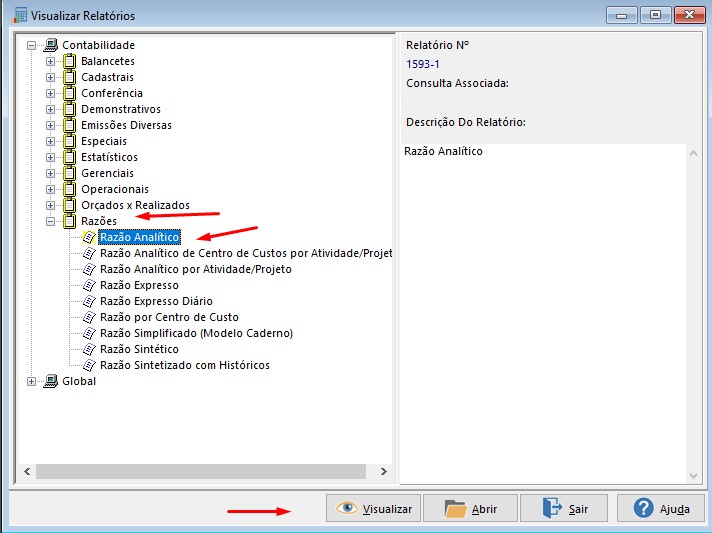Minimize the Visualizar Relatórios window
This screenshot has height=533, width=712.
(x=622, y=15)
